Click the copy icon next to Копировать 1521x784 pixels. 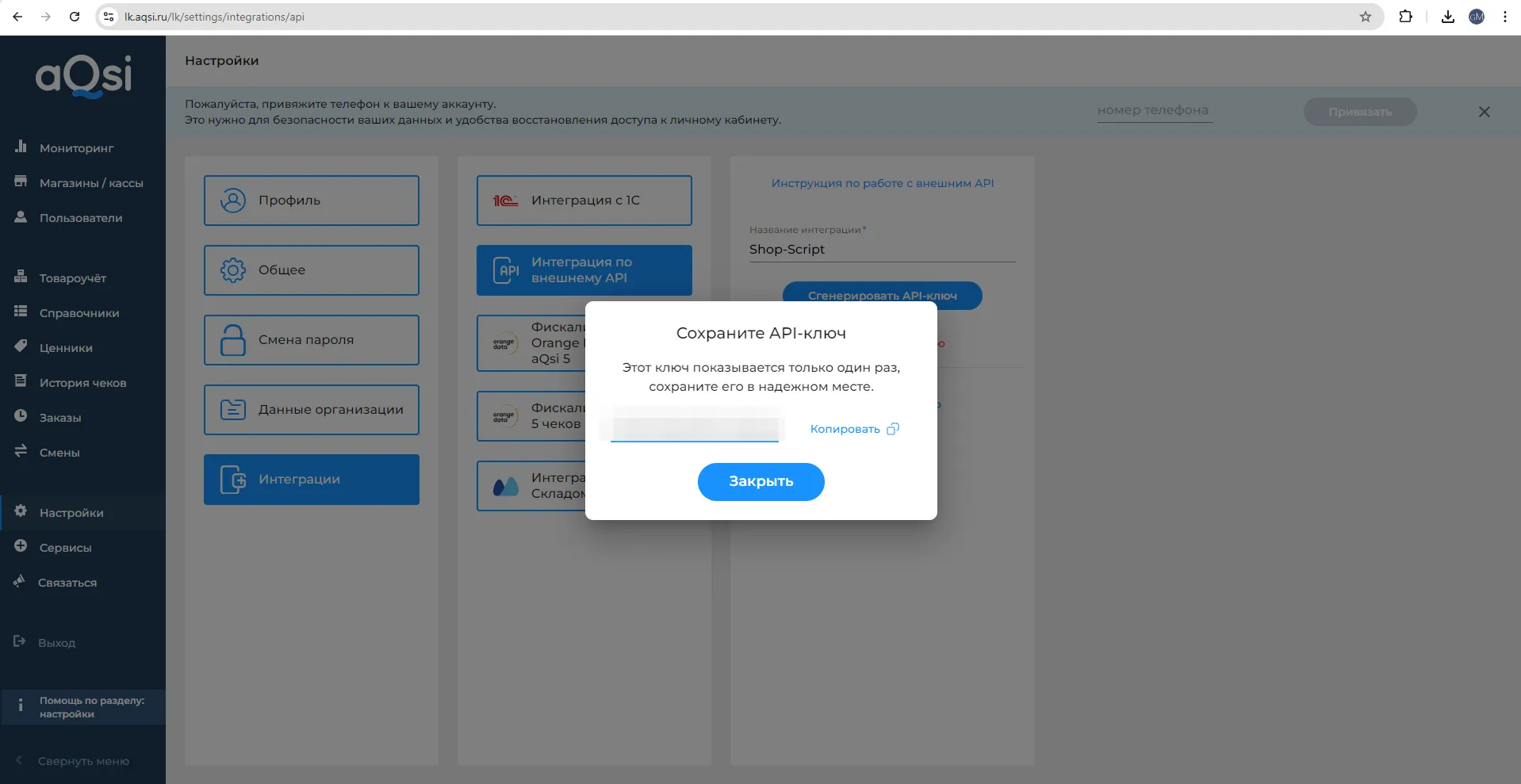point(893,429)
